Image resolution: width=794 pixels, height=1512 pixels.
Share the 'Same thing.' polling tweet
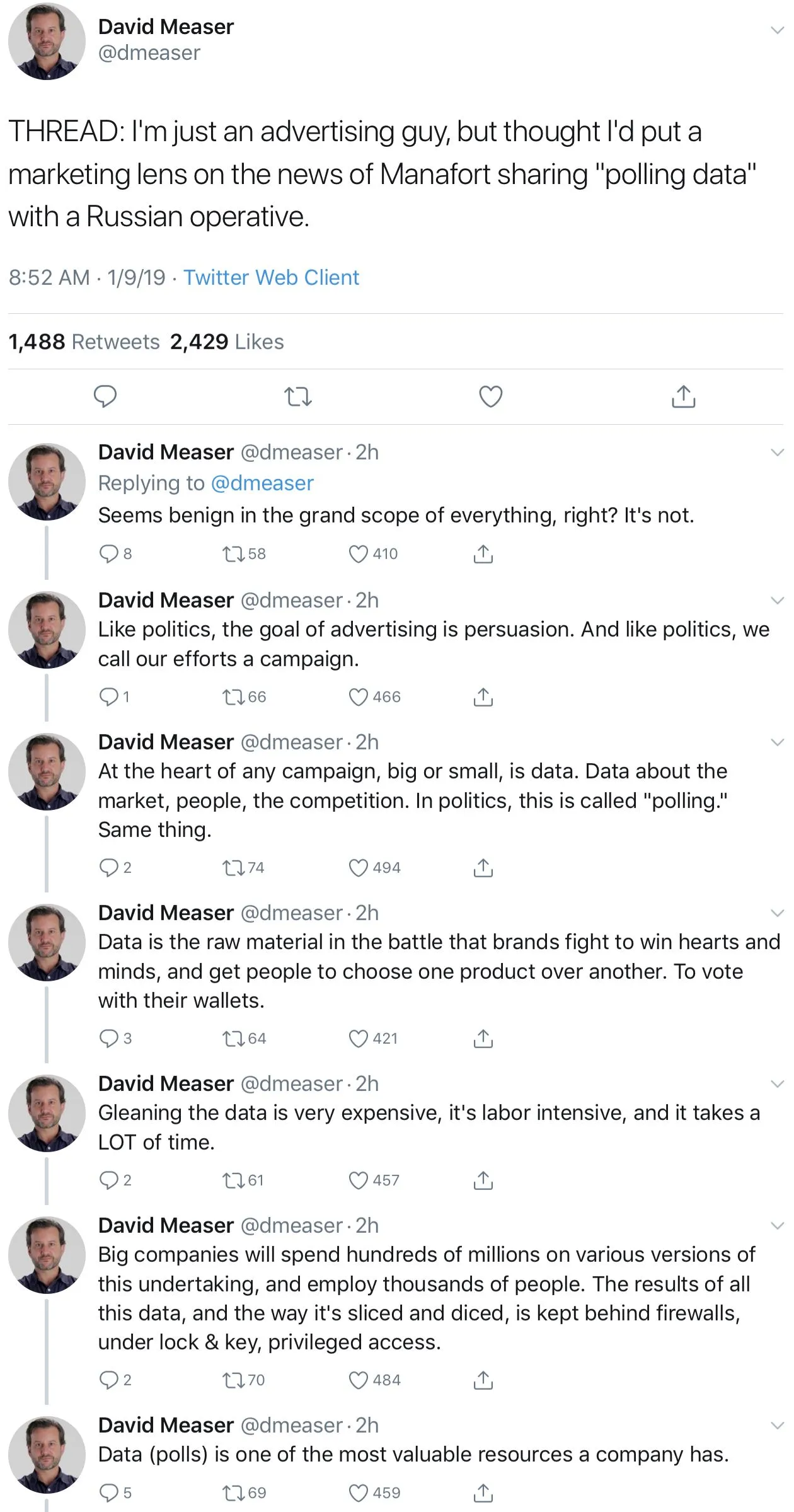point(483,868)
